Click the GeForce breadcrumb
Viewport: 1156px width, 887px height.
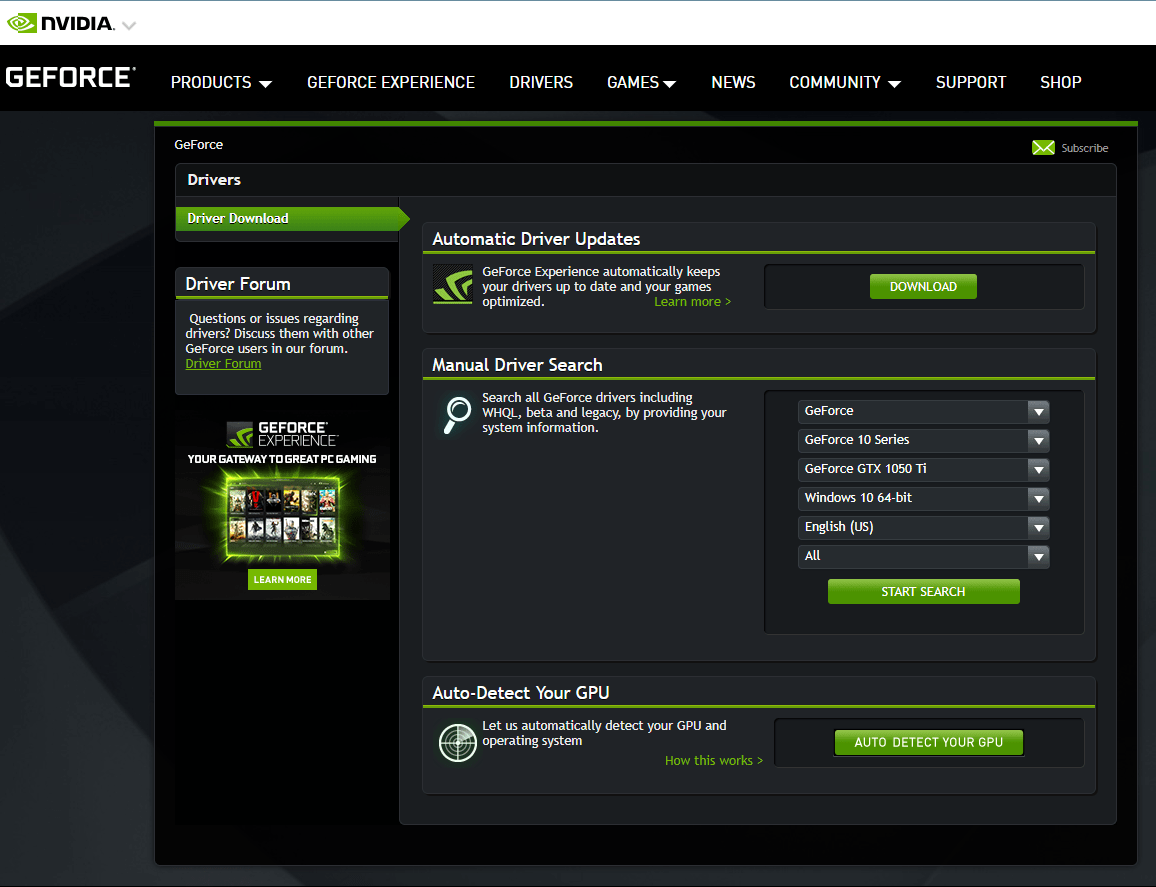[198, 145]
